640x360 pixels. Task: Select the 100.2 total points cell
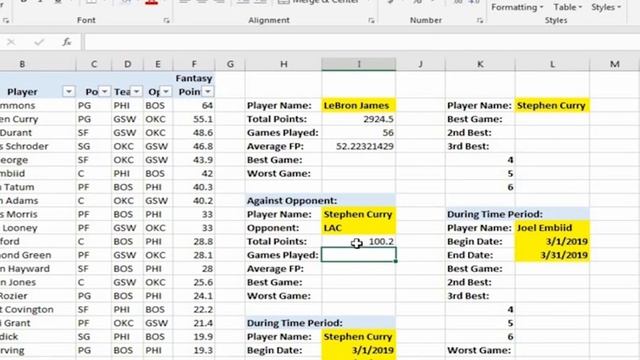358,242
